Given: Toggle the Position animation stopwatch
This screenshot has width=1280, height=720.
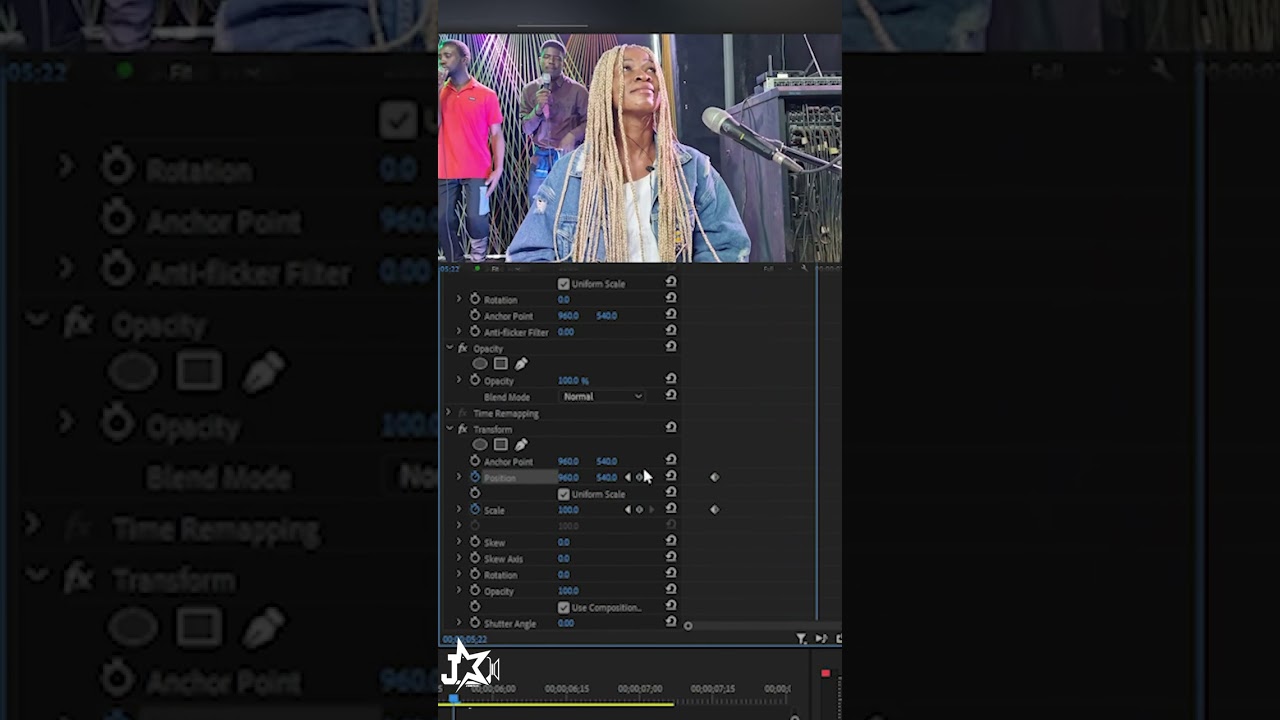Looking at the screenshot, I should pos(475,478).
